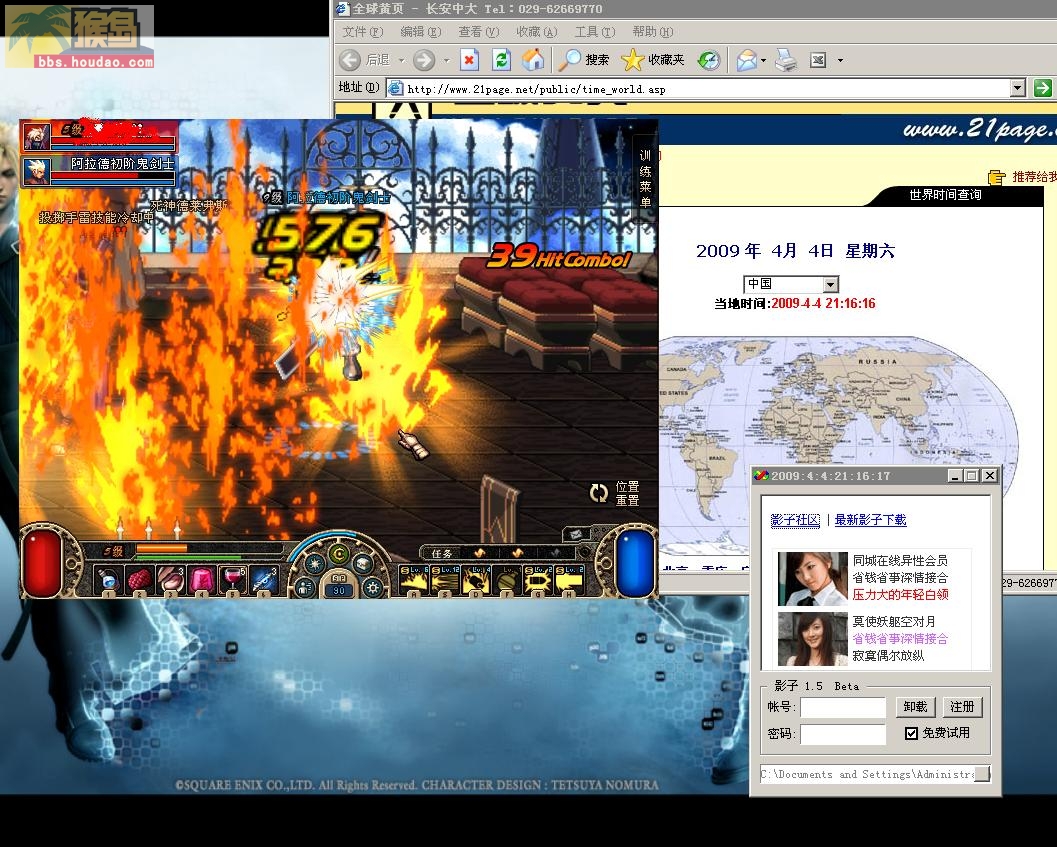Viewport: 1057px width, 847px height.
Task: Use the wine glass item in hotbar slot 5
Action: tap(233, 580)
